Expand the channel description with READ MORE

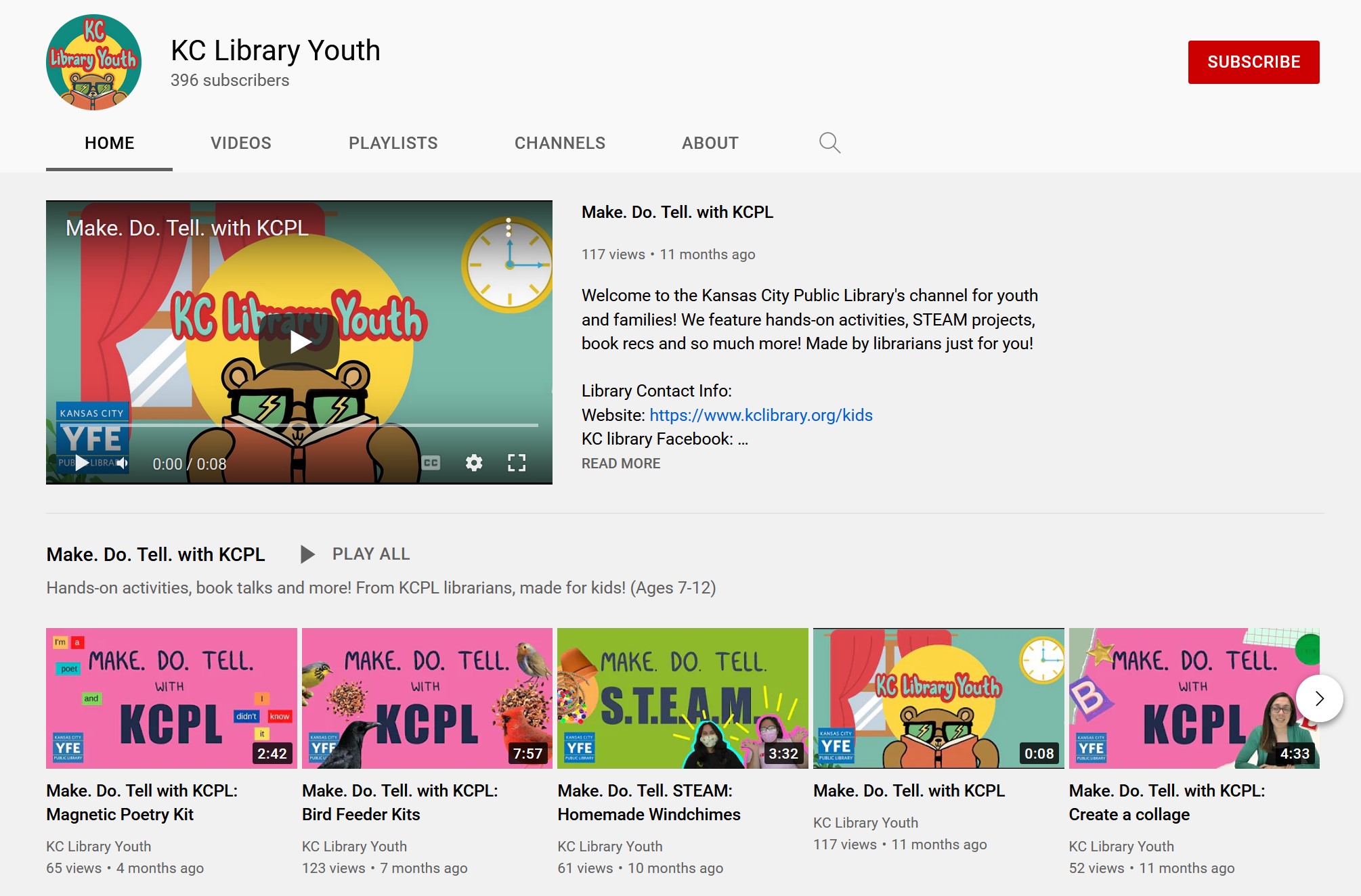tap(620, 463)
